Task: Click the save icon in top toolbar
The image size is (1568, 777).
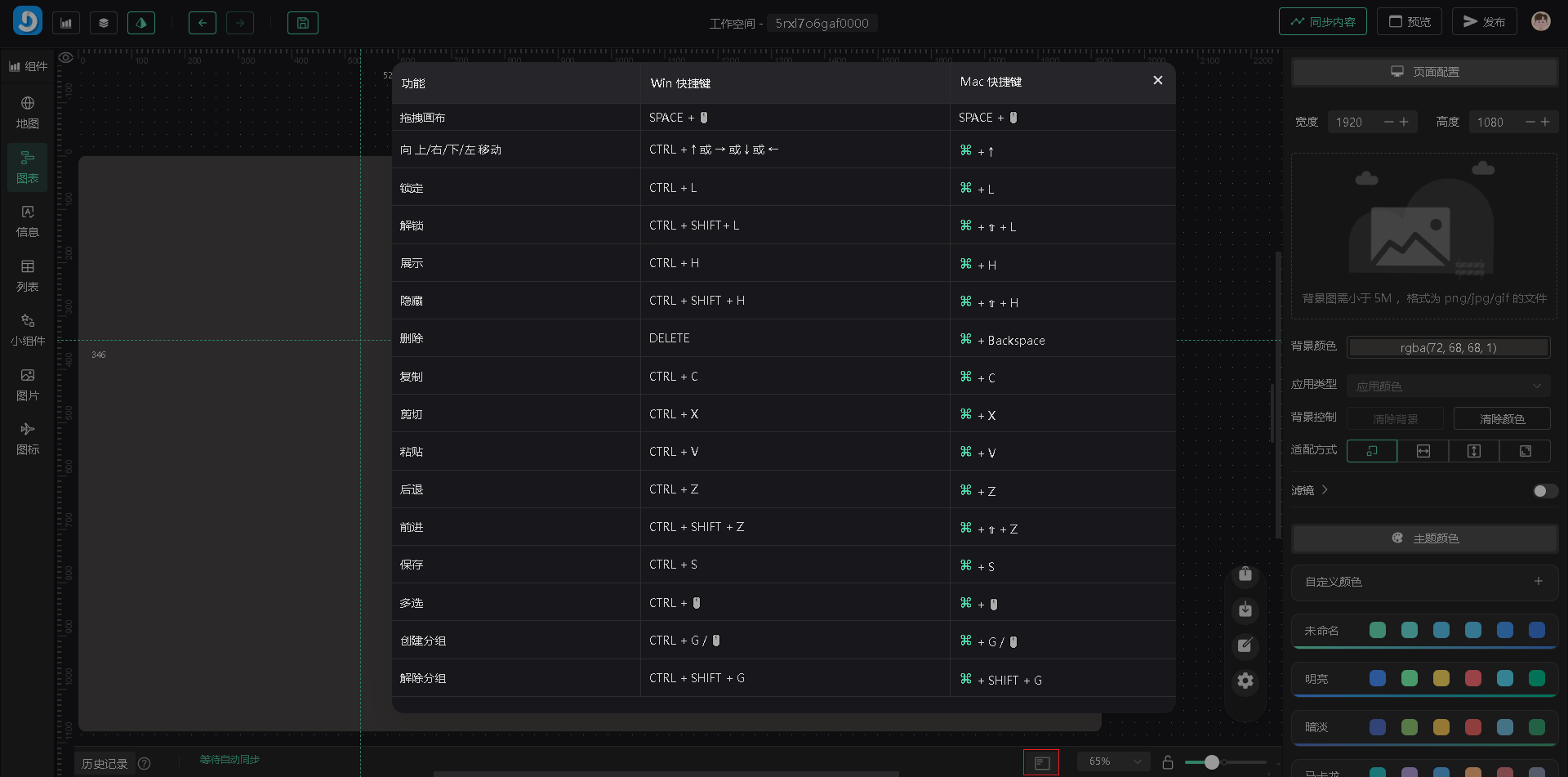Action: coord(302,23)
